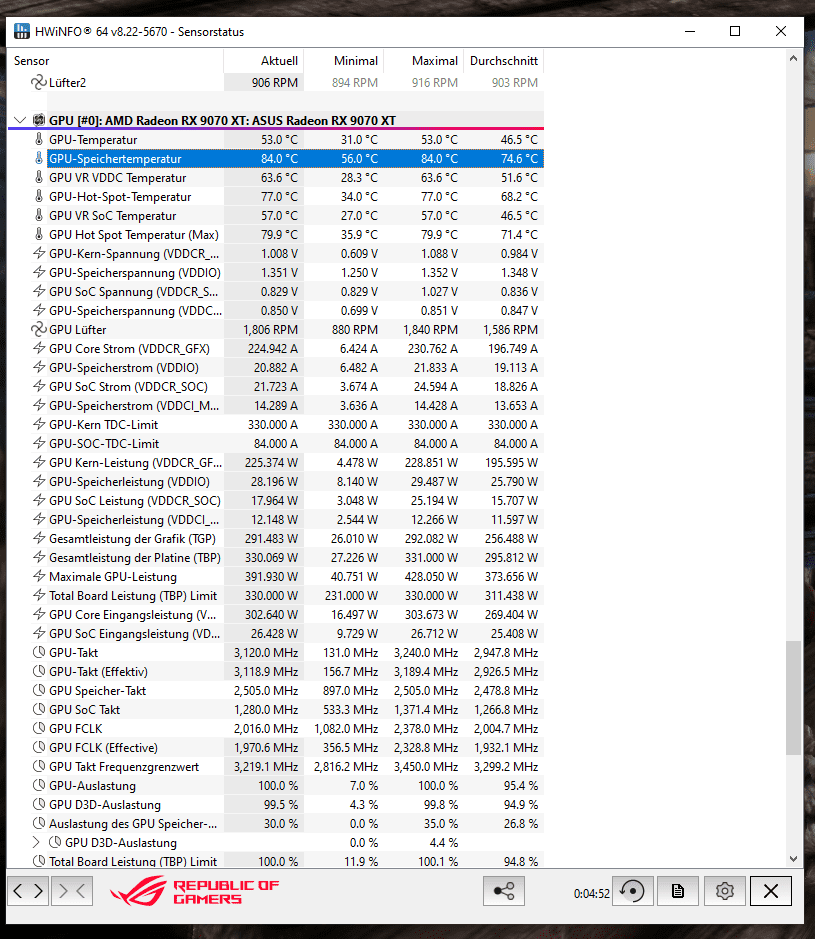Open the logging document button
815x939 pixels.
coord(678,891)
